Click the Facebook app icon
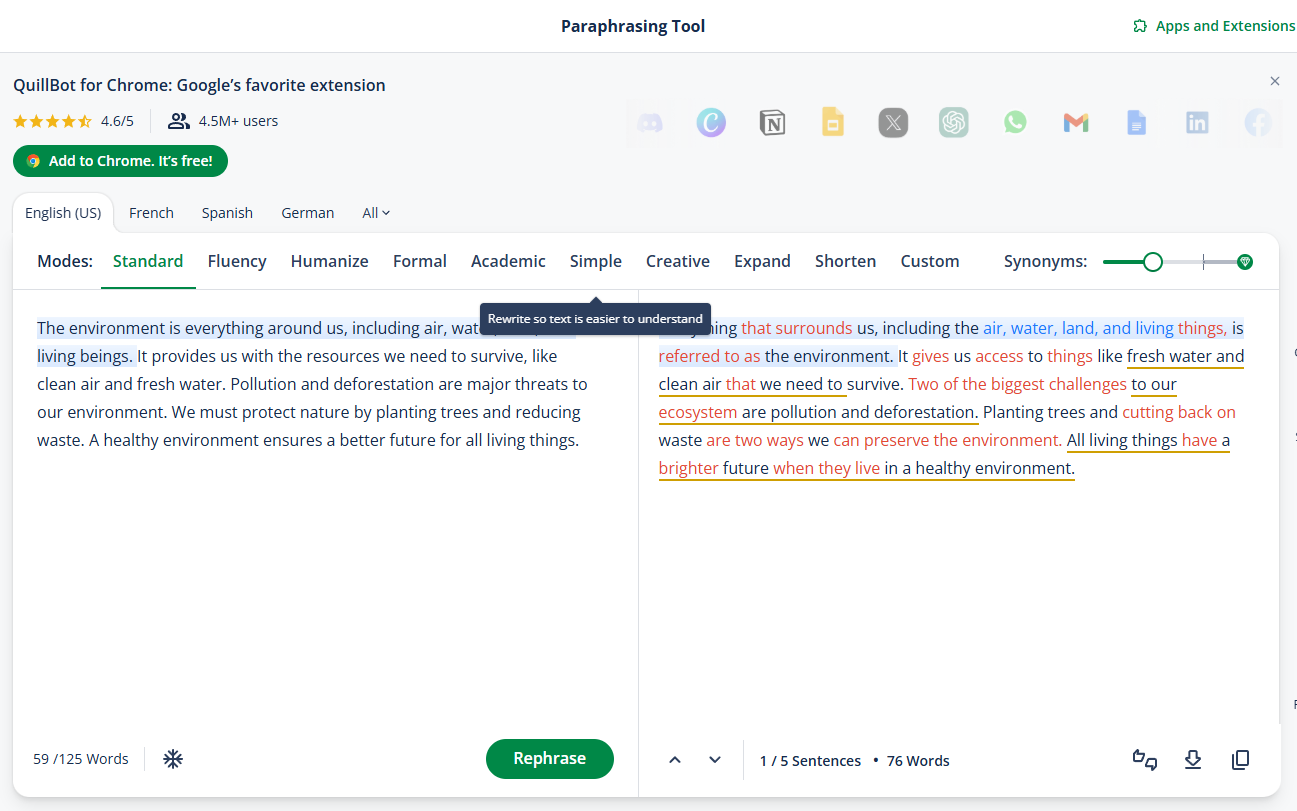Image resolution: width=1297 pixels, height=811 pixels. tap(1258, 123)
